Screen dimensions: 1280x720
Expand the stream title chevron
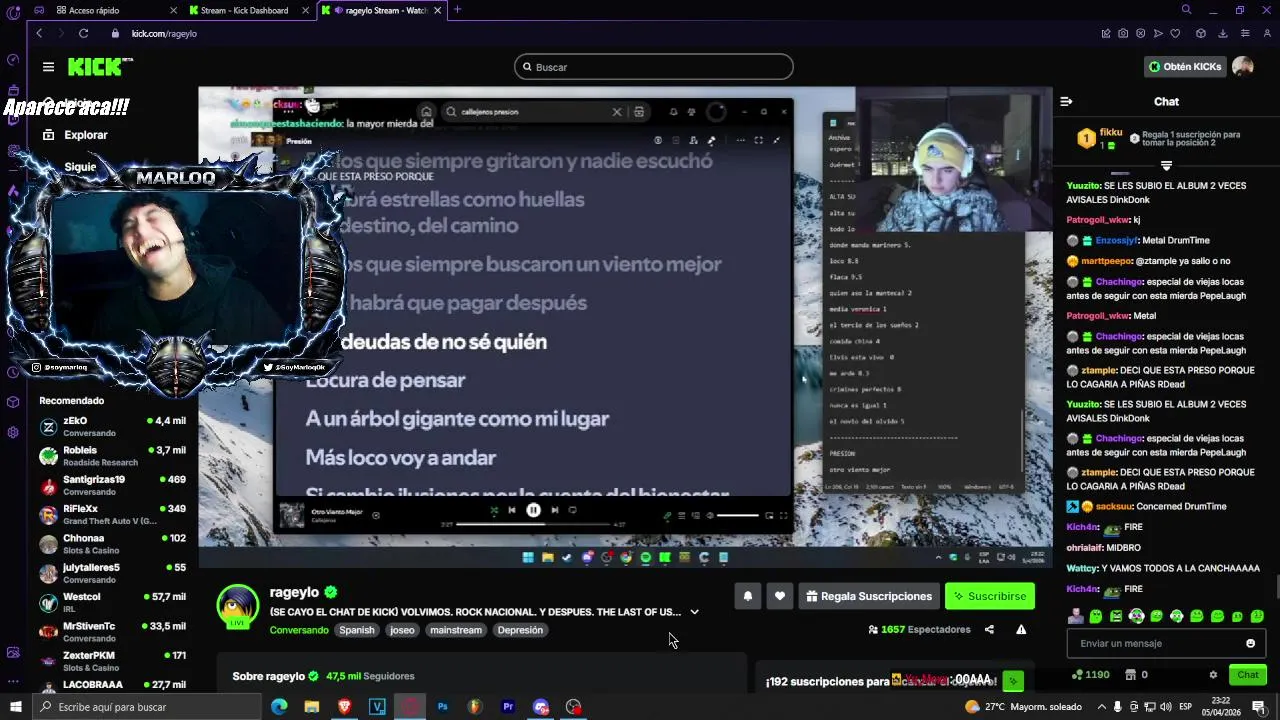694,612
